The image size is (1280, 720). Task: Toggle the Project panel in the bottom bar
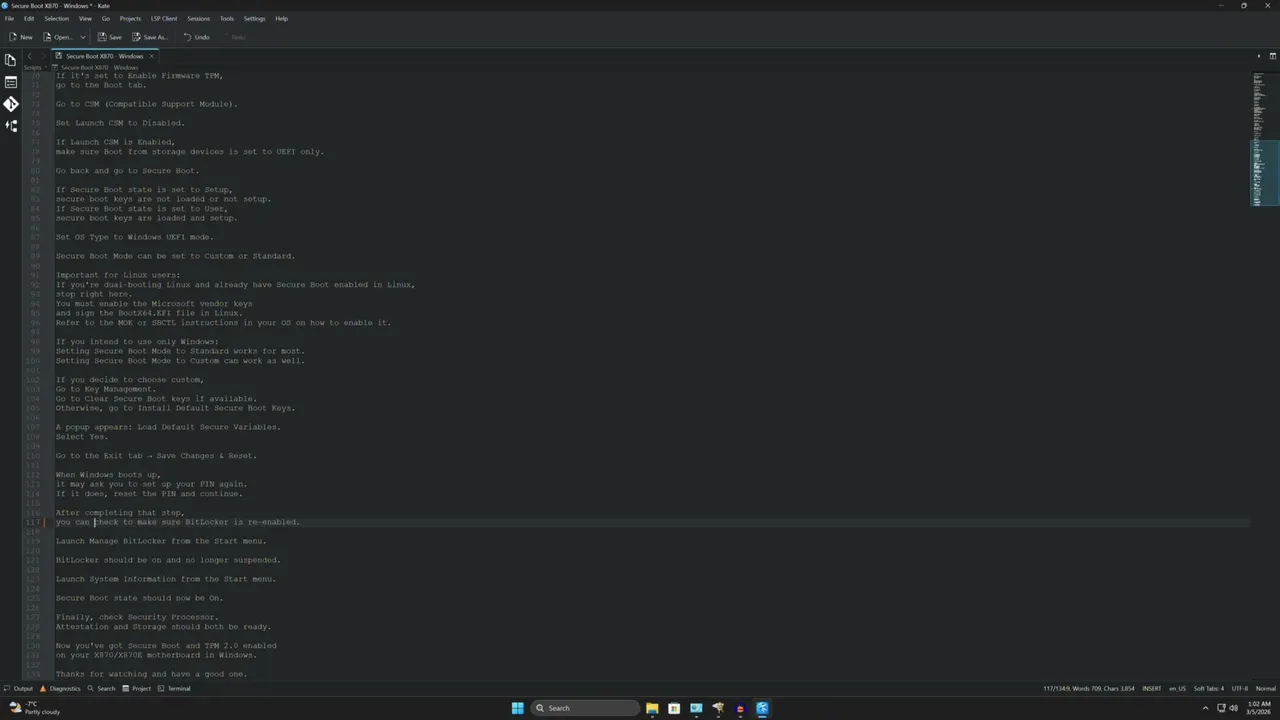click(136, 688)
